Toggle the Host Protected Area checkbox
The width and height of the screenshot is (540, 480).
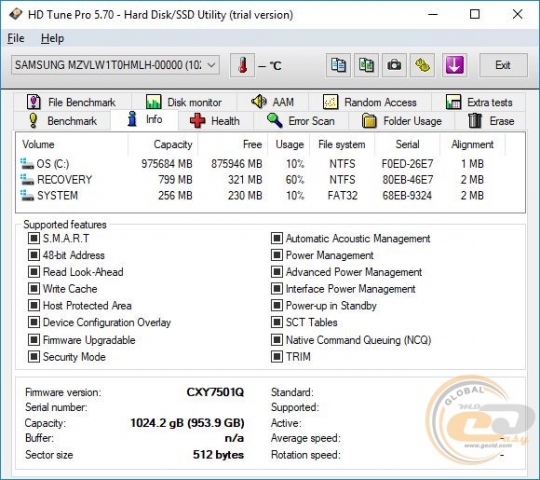(x=34, y=305)
